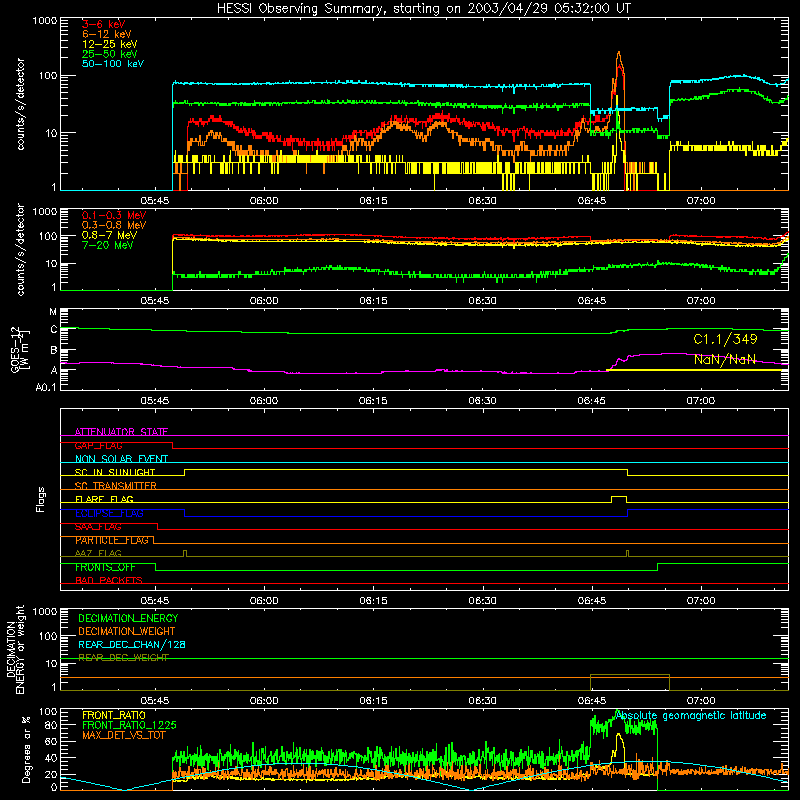Image resolution: width=800 pixels, height=800 pixels.
Task: Select the 3-6 keV legend label
Action: [104, 24]
